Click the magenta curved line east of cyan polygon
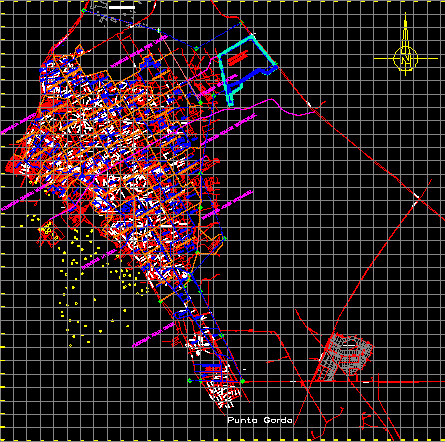Viewport: 445px width, 442px height. point(287,107)
